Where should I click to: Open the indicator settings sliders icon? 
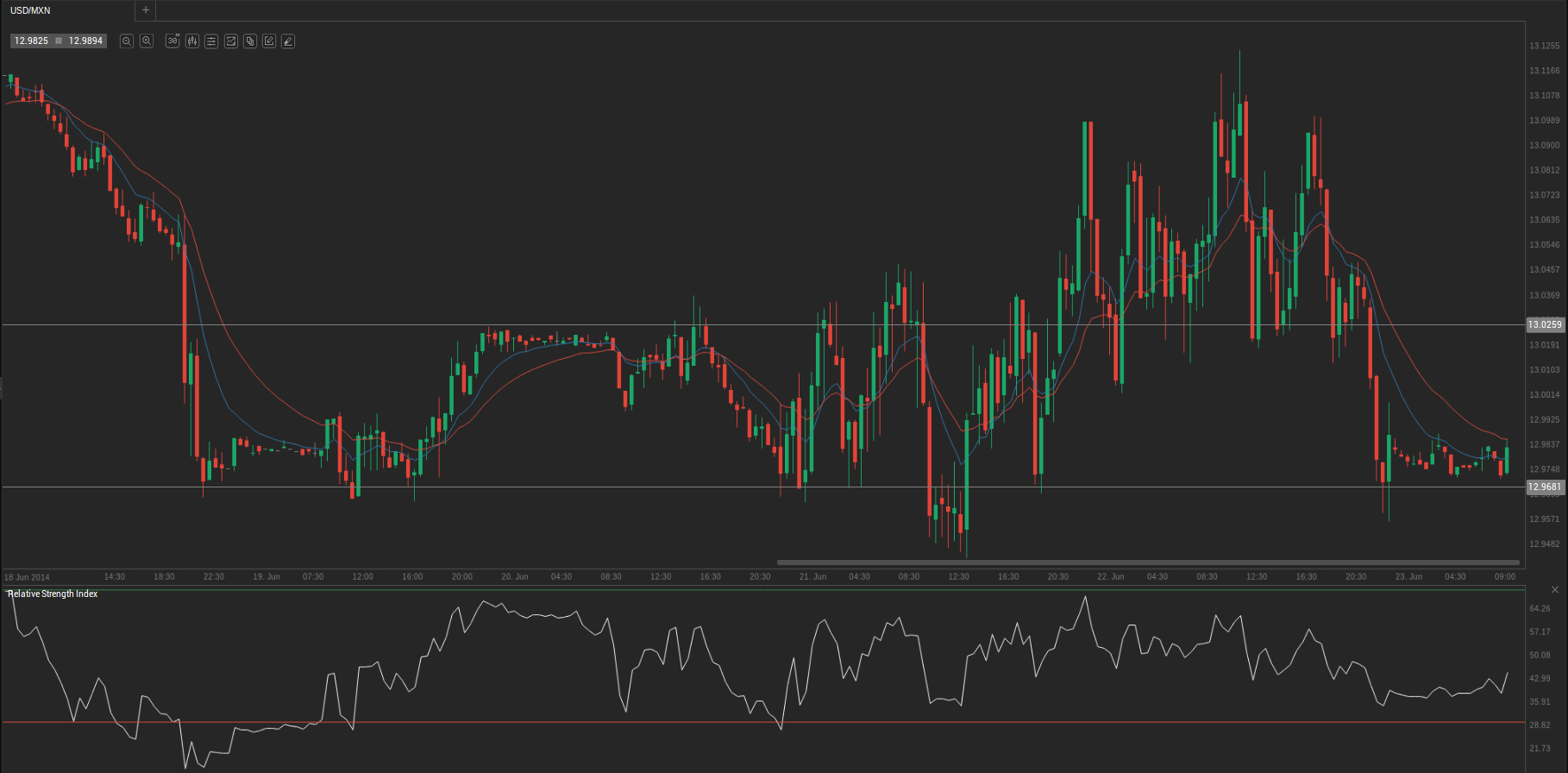pos(211,41)
